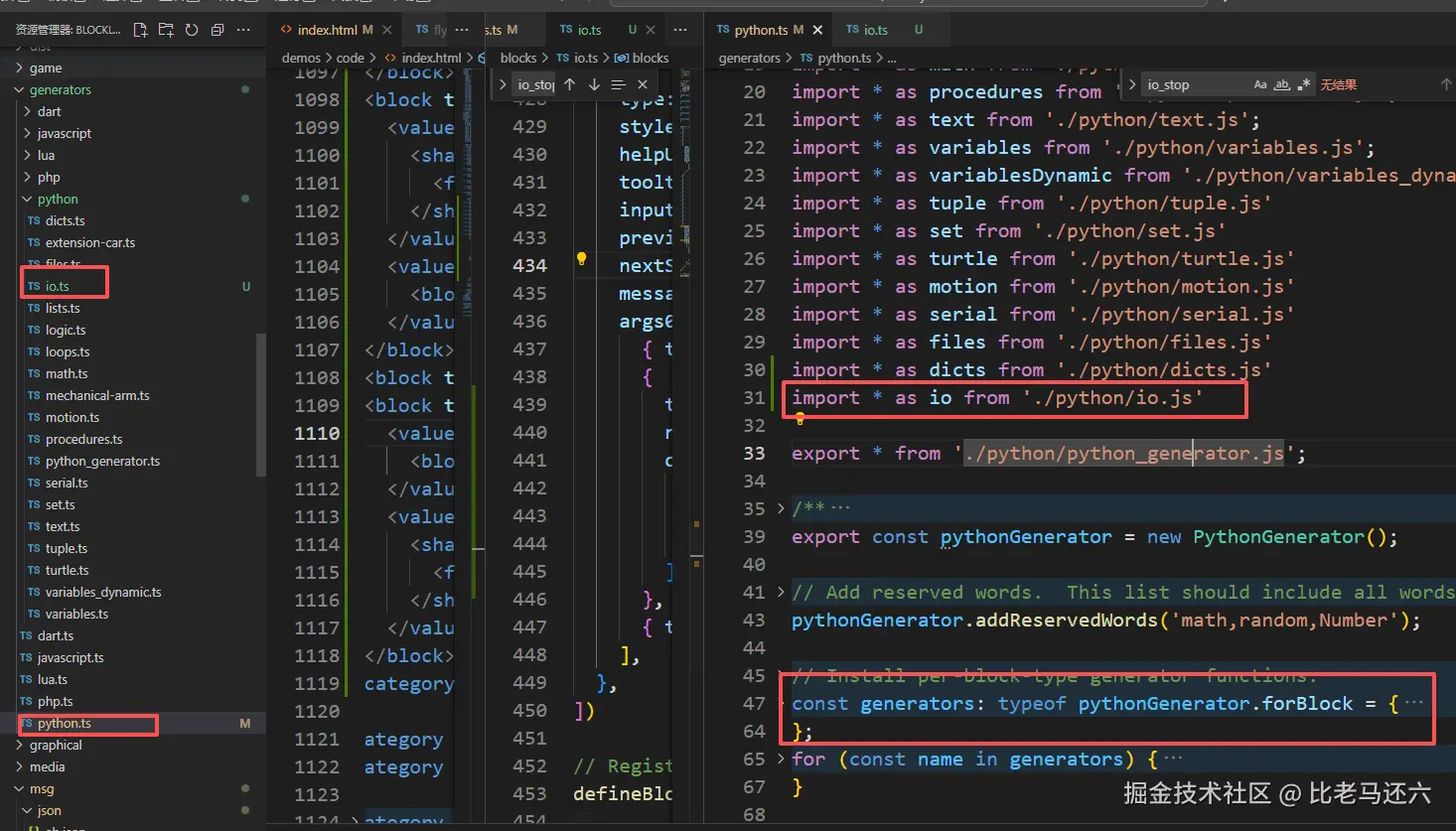The image size is (1456, 831).
Task: Collapse the generators folder
Action: pyautogui.click(x=60, y=89)
